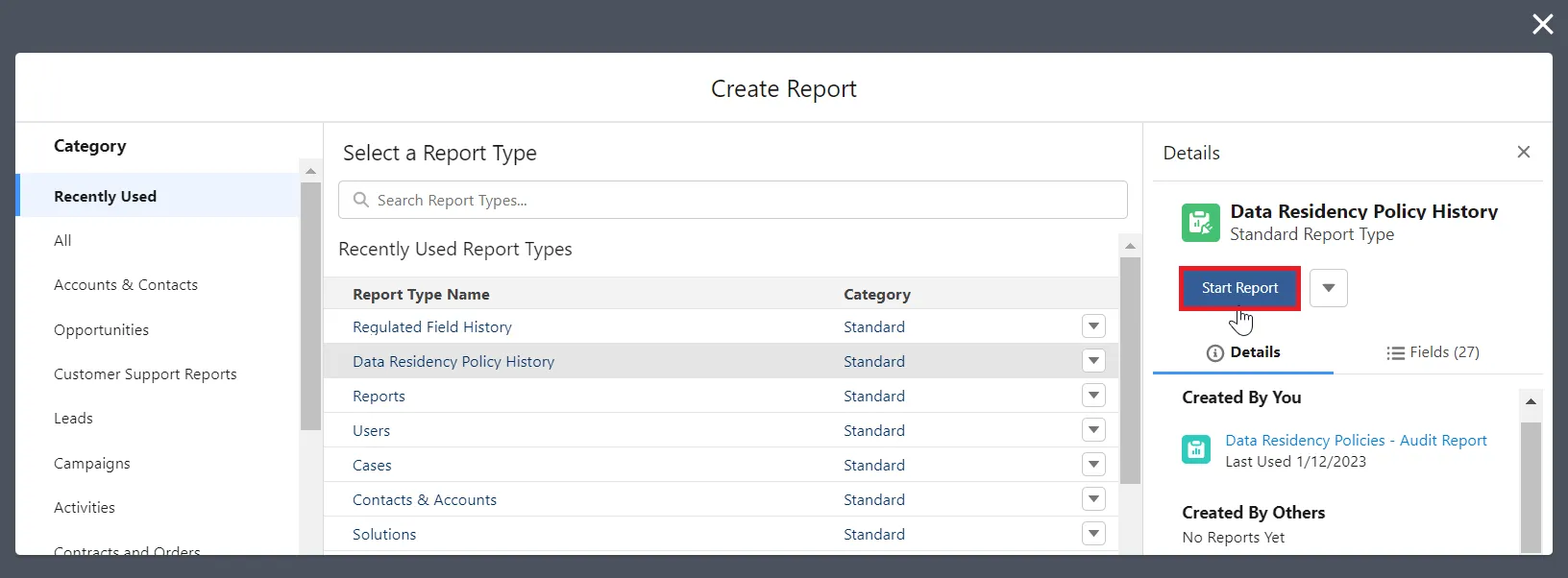
Task: Select the Contacts & Accounts report type
Action: point(425,499)
